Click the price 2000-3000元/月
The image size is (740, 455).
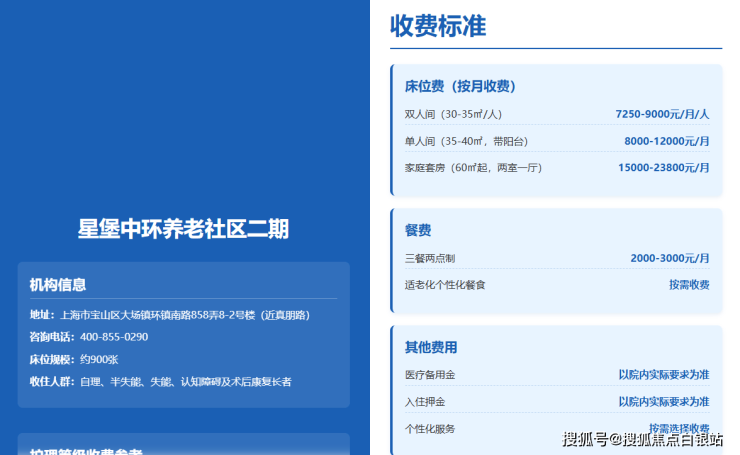670,258
